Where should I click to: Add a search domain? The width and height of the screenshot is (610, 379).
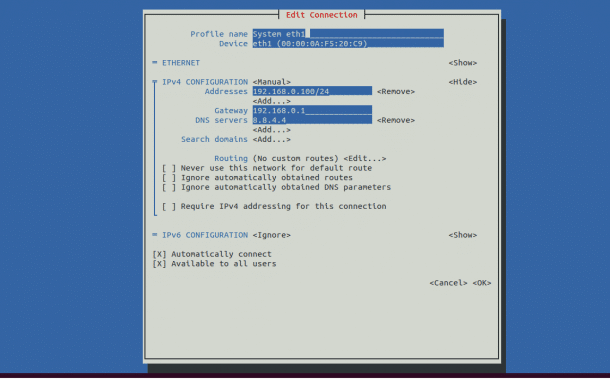click(x=272, y=139)
